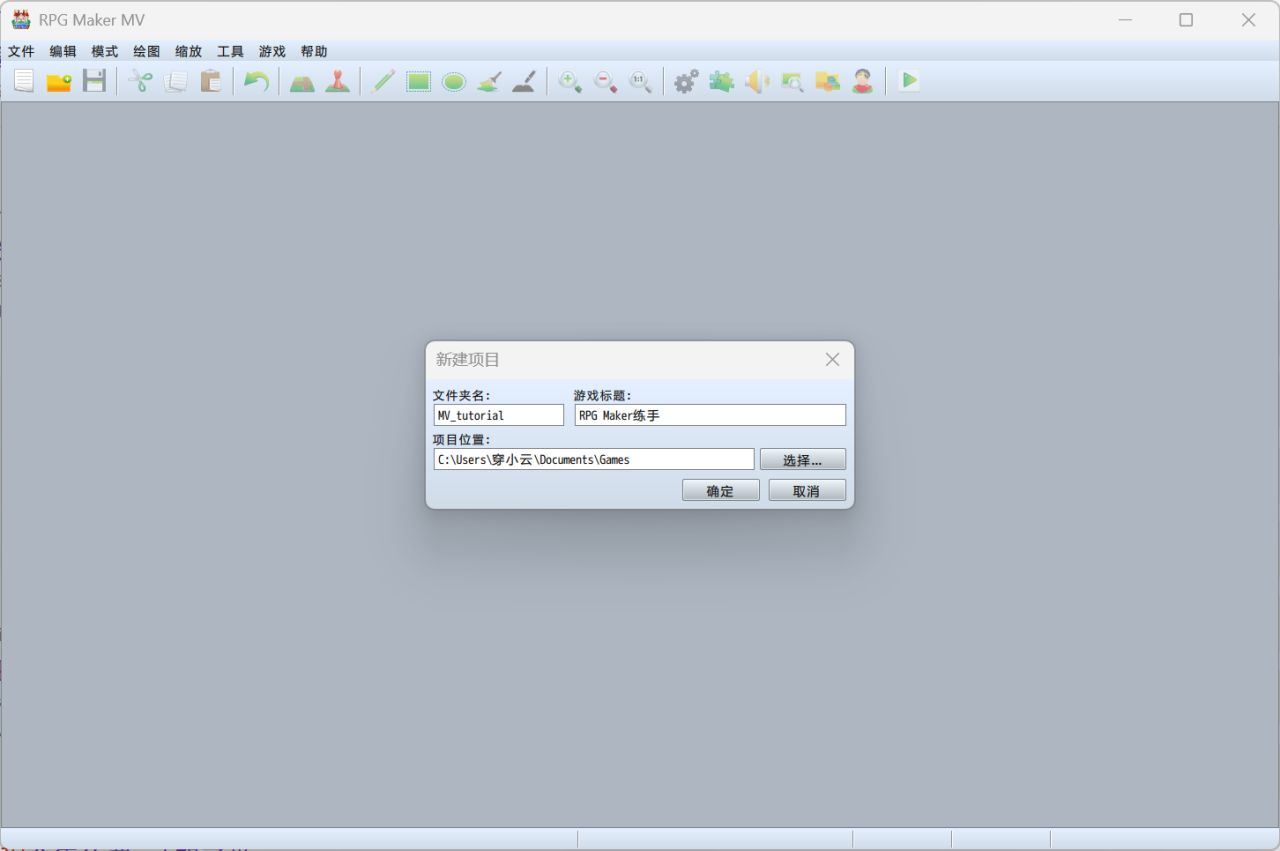Image resolution: width=1280 pixels, height=851 pixels.
Task: Start Playtest with the green play icon
Action: [x=909, y=81]
